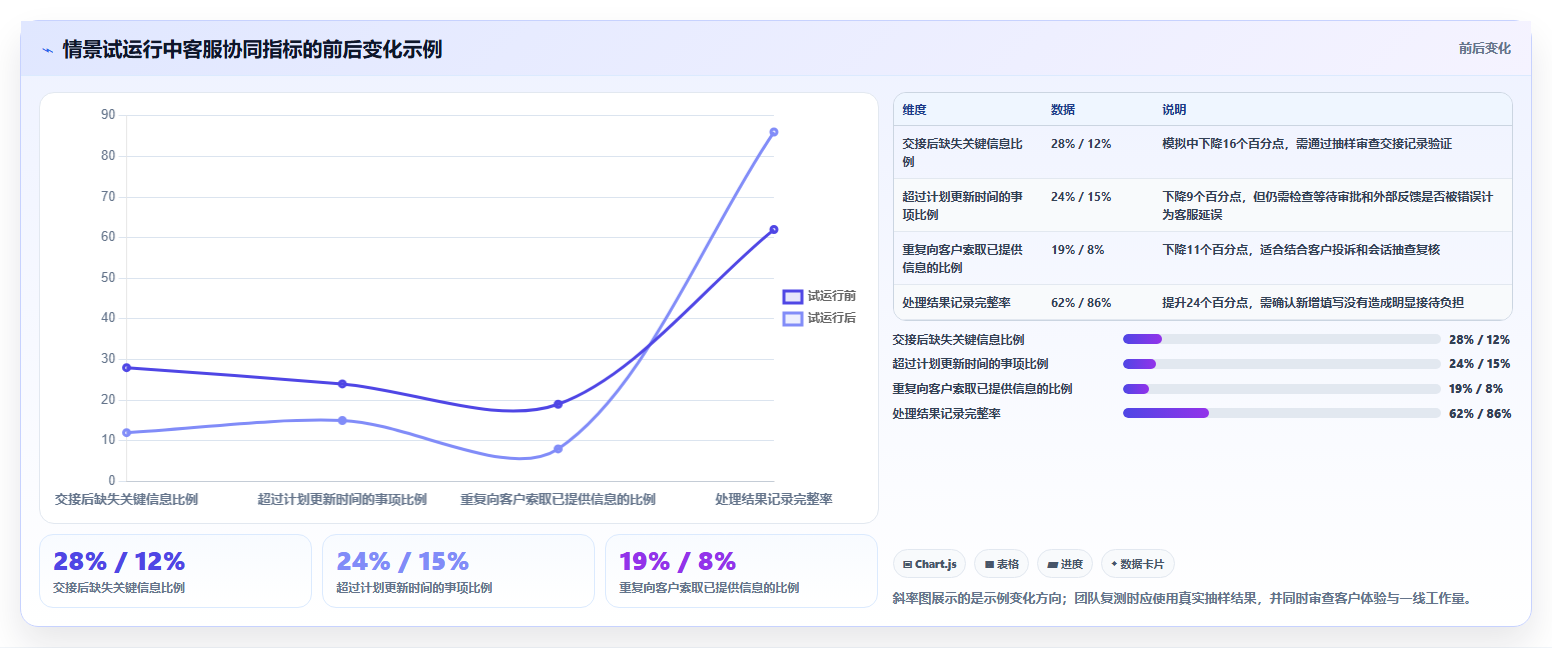Click x-axis label 交接后缺失关键信息比例
The height and width of the screenshot is (648, 1552).
tap(126, 499)
